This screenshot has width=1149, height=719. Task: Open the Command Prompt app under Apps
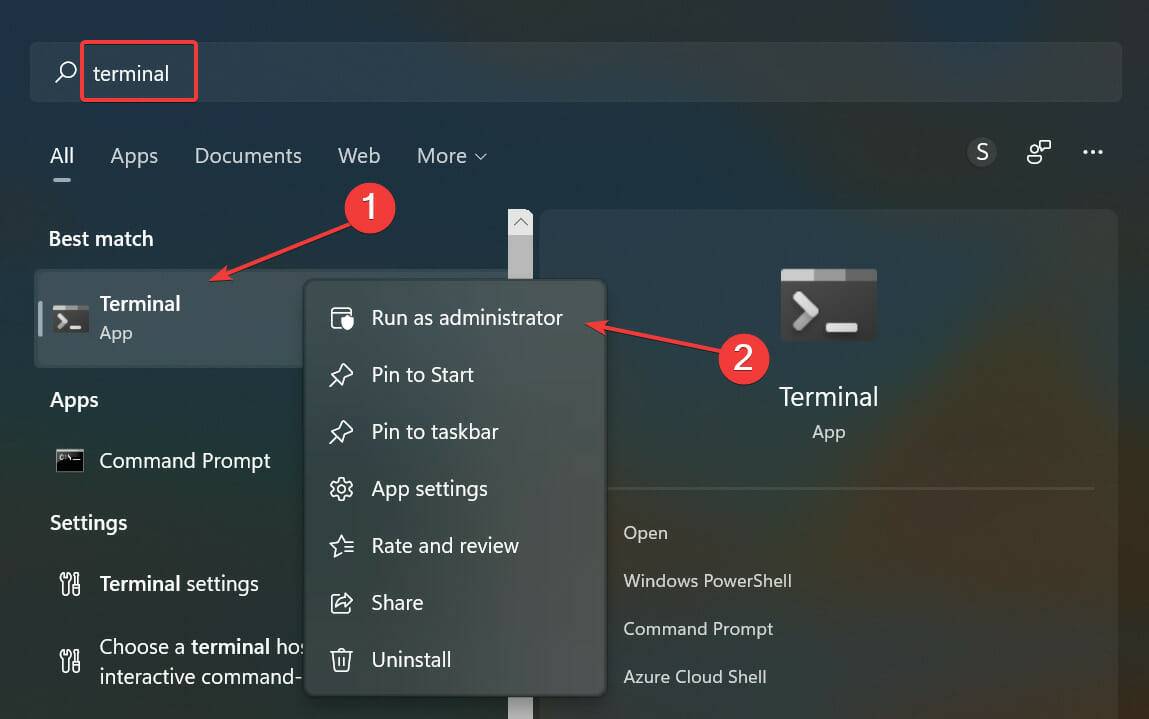point(184,460)
